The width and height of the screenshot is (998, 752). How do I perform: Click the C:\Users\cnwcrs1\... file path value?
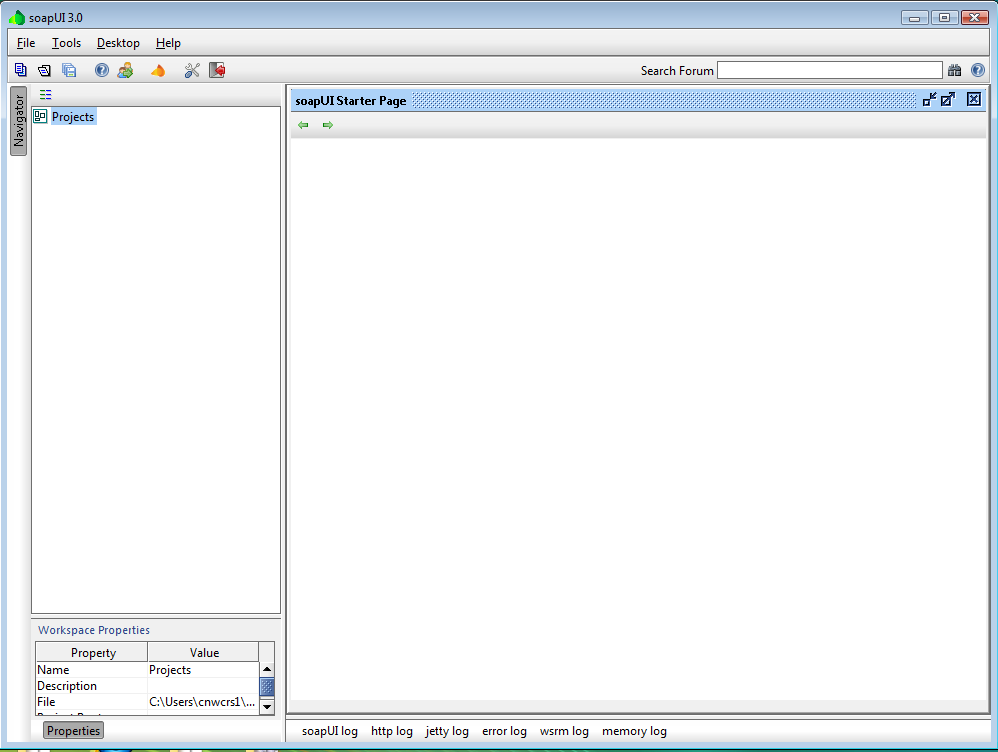click(202, 702)
